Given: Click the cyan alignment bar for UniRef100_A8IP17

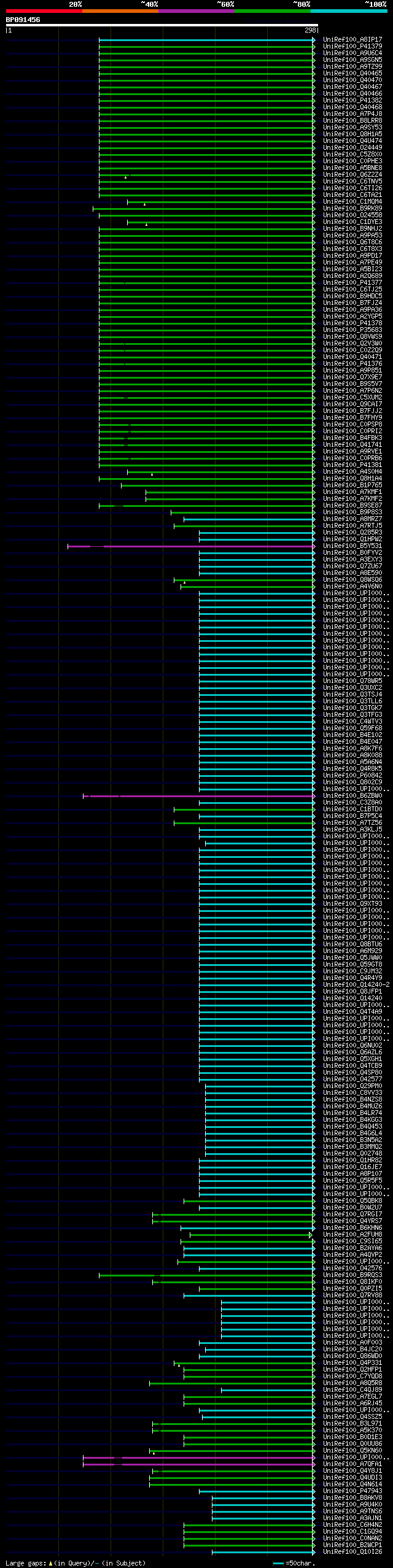Looking at the screenshot, I should coord(207,40).
